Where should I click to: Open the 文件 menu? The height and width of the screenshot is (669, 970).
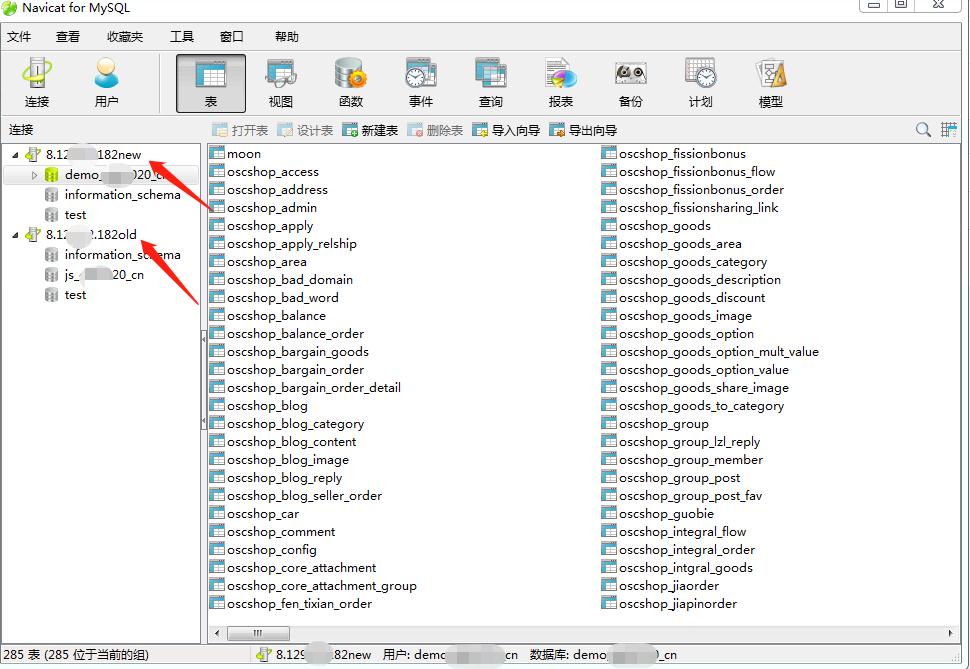click(x=19, y=37)
